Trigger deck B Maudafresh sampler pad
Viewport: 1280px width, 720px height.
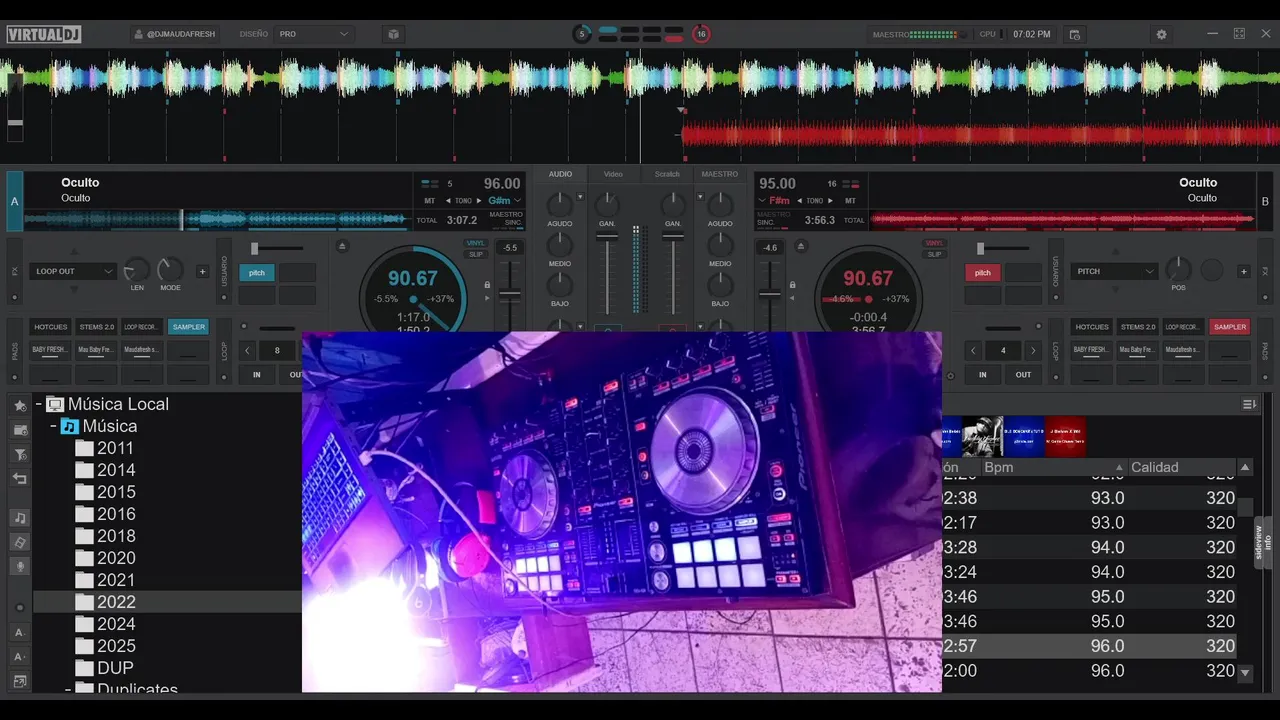coord(1184,350)
